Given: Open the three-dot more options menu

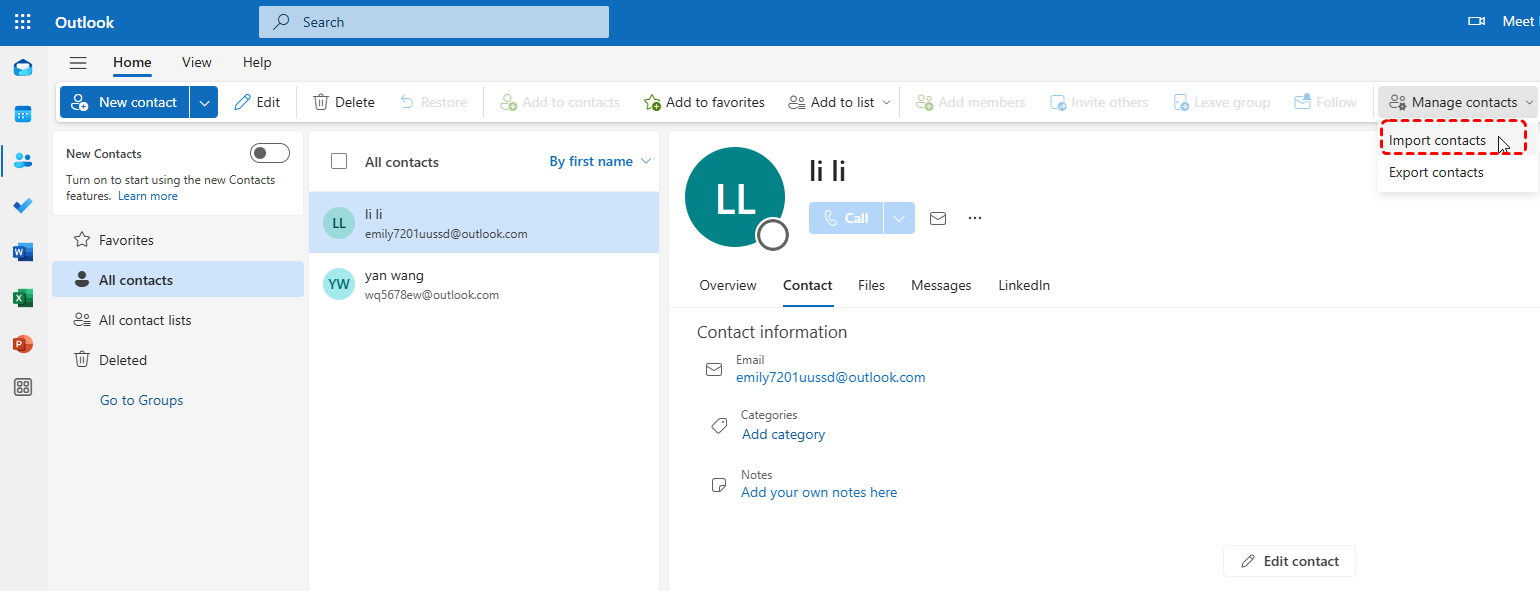Looking at the screenshot, I should tap(975, 218).
